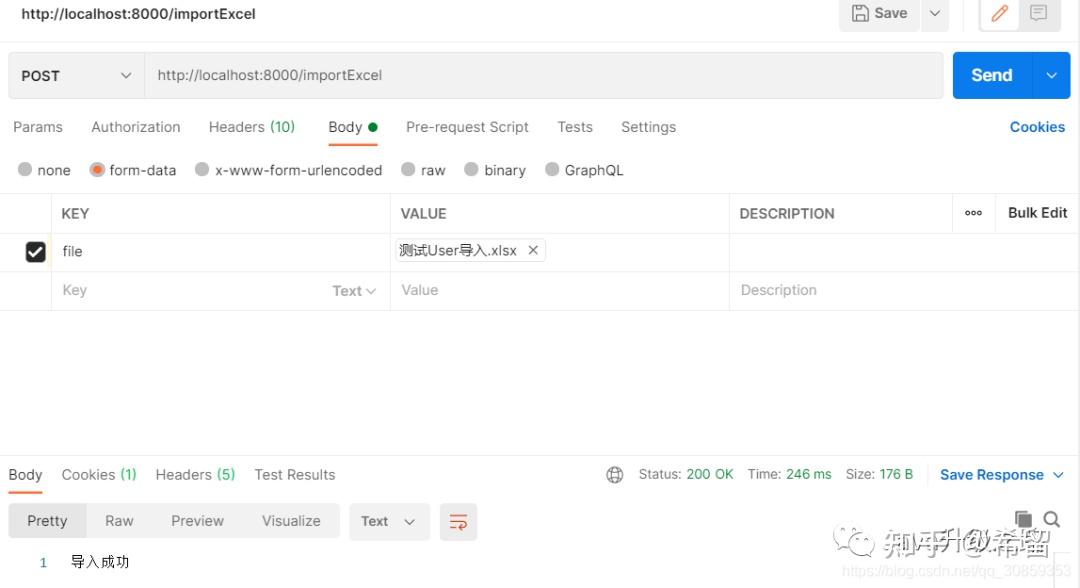Open the POST method dropdown
This screenshot has width=1080, height=588.
click(76, 76)
